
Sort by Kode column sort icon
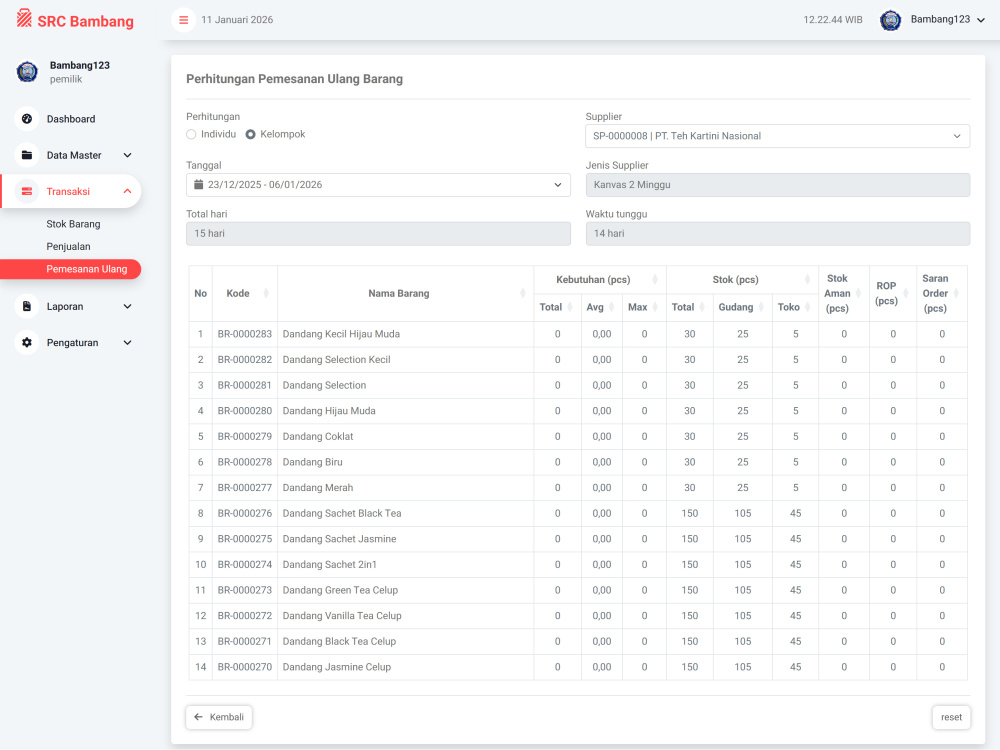point(266,293)
